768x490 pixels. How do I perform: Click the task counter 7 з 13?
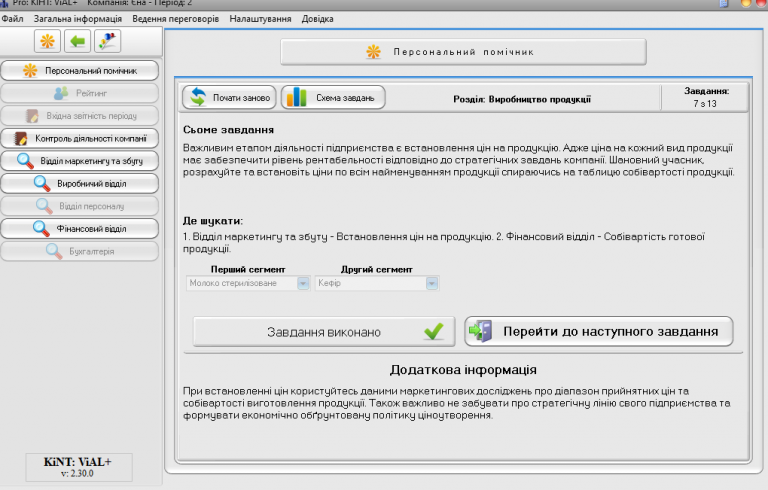tap(705, 103)
